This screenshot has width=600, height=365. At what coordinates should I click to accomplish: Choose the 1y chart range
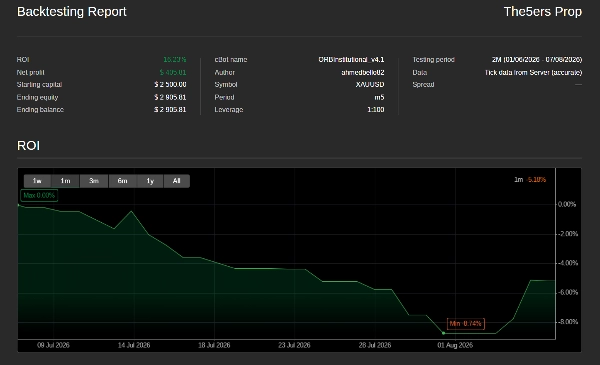(x=150, y=181)
